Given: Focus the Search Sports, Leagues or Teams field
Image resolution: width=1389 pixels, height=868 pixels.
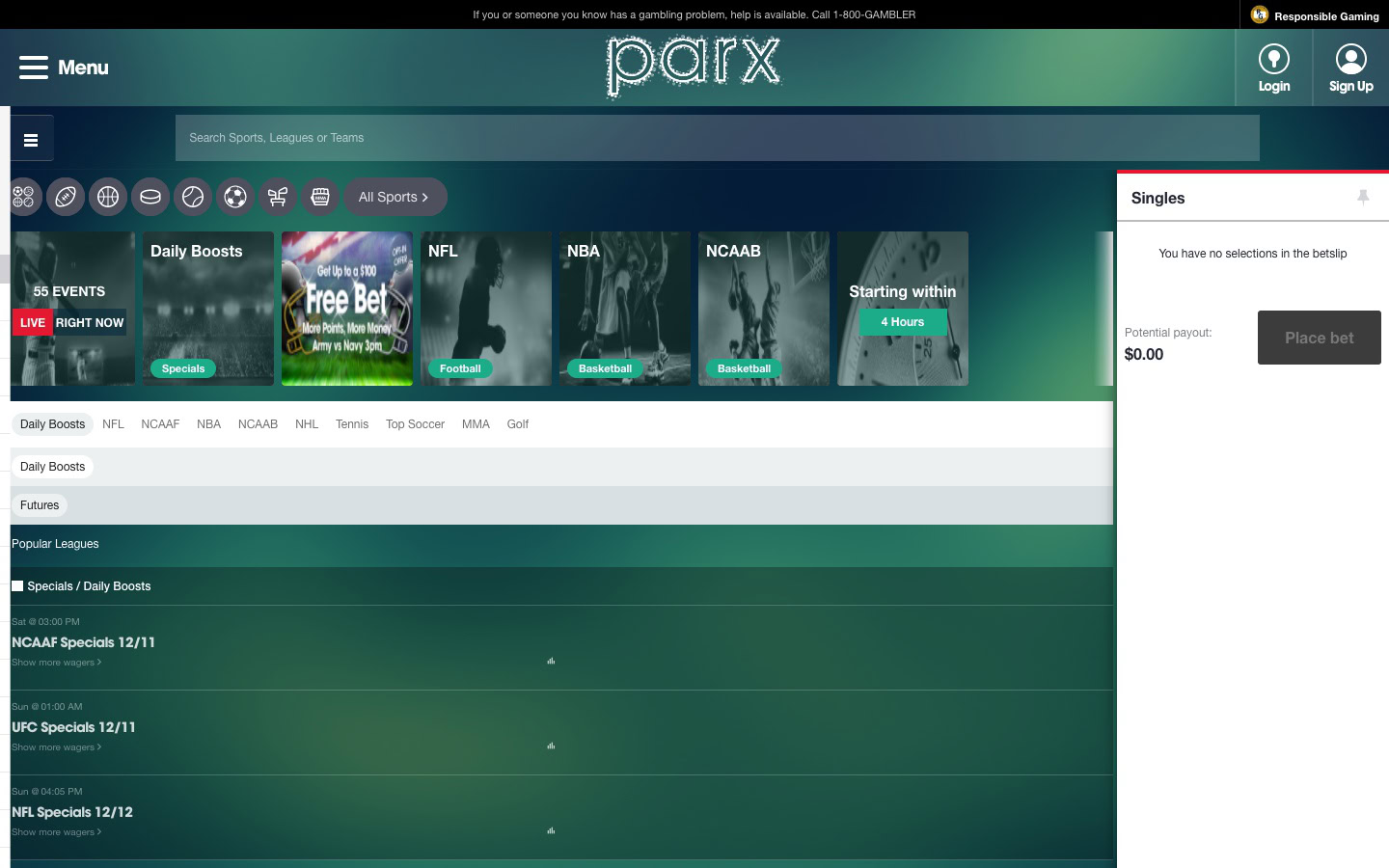Looking at the screenshot, I should pyautogui.click(x=717, y=138).
